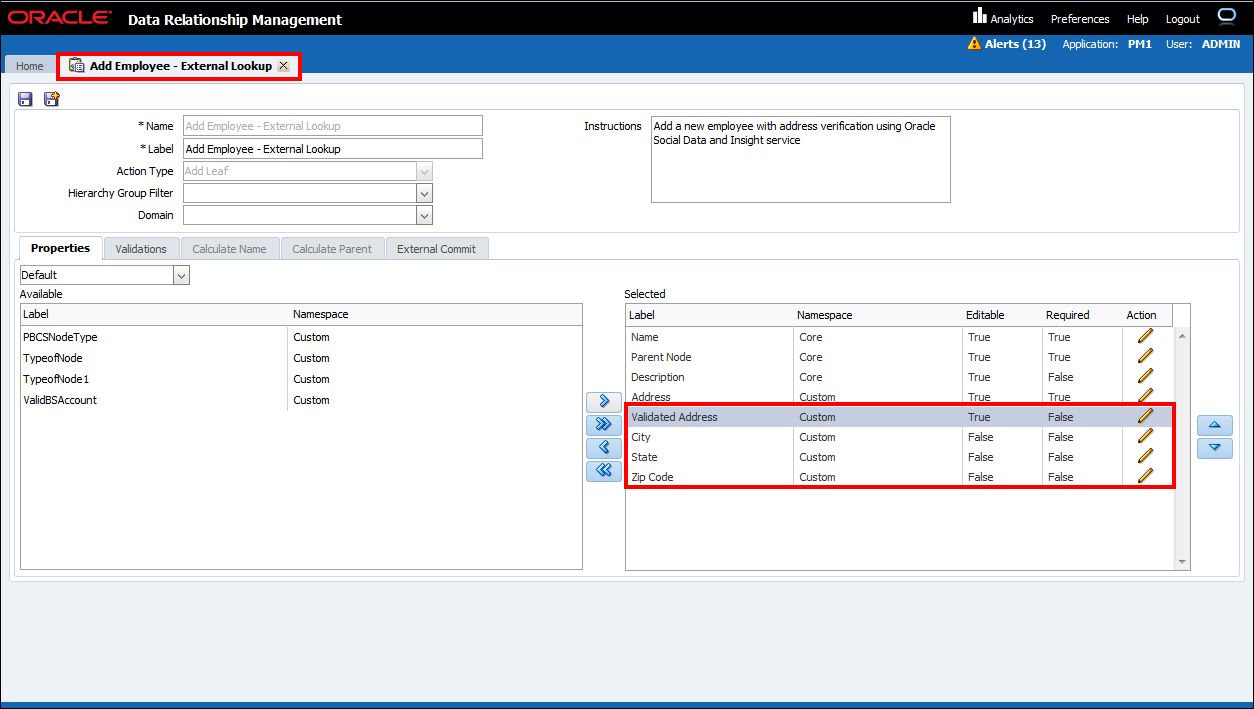
Task: Open the Alerts (13) link
Action: (1014, 44)
